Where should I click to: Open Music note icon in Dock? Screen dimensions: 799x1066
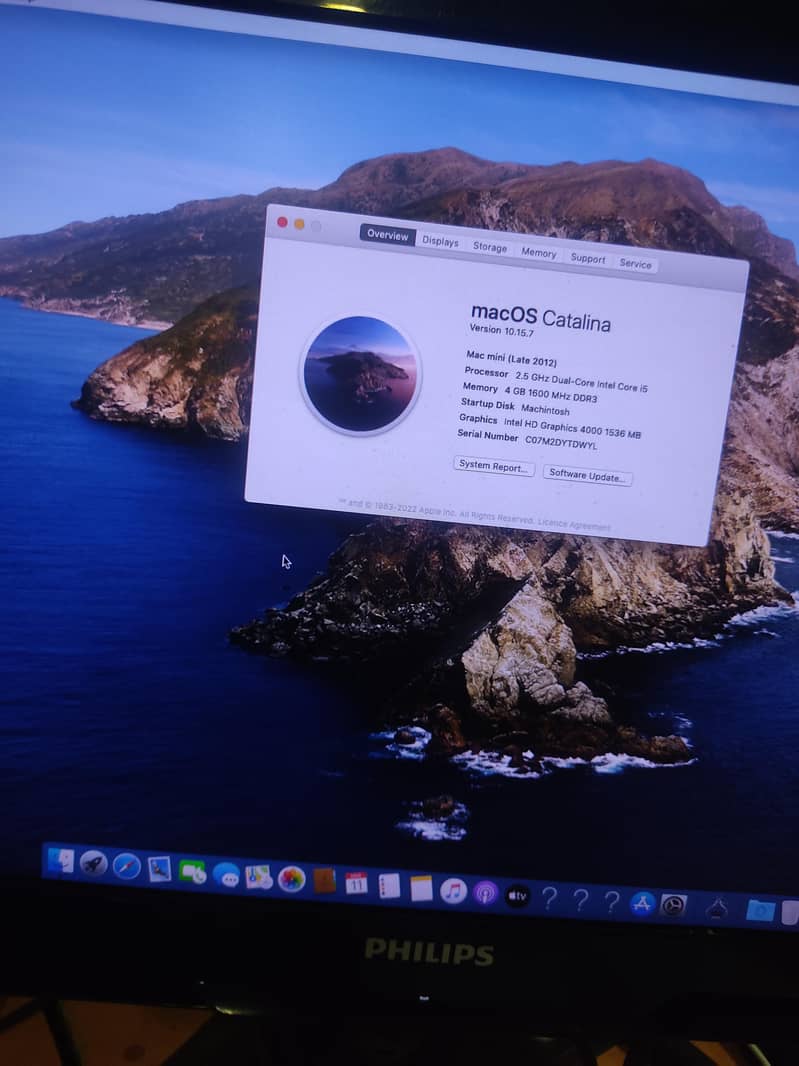click(x=453, y=891)
